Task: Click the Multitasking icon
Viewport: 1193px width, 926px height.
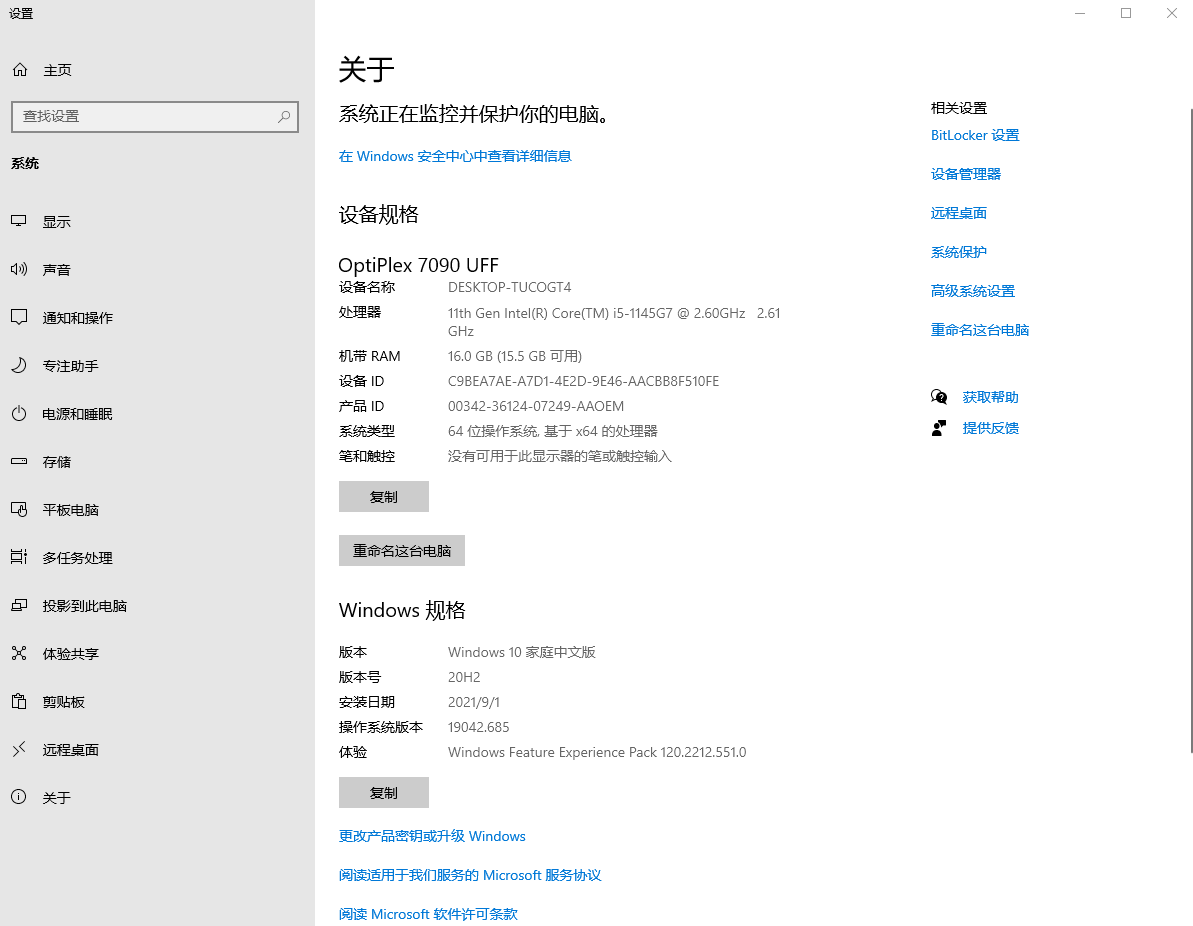Action: 19,557
